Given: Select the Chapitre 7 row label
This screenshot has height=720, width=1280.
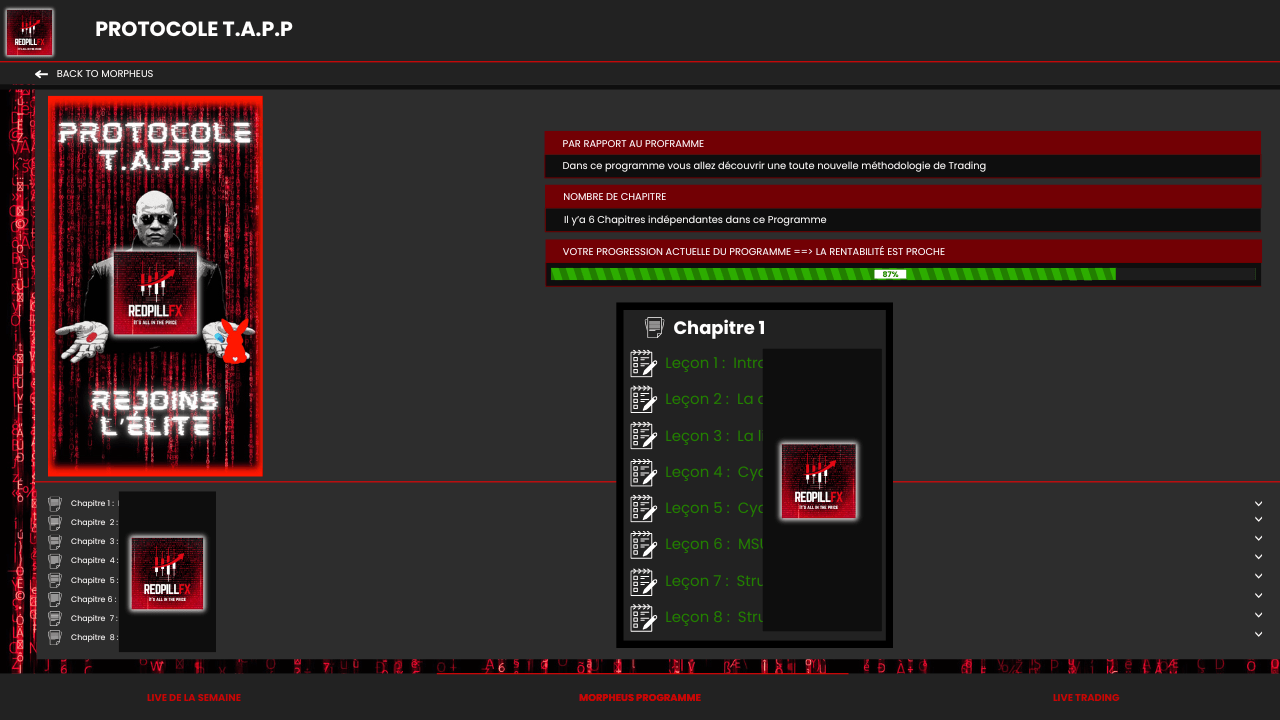Looking at the screenshot, I should (x=94, y=618).
